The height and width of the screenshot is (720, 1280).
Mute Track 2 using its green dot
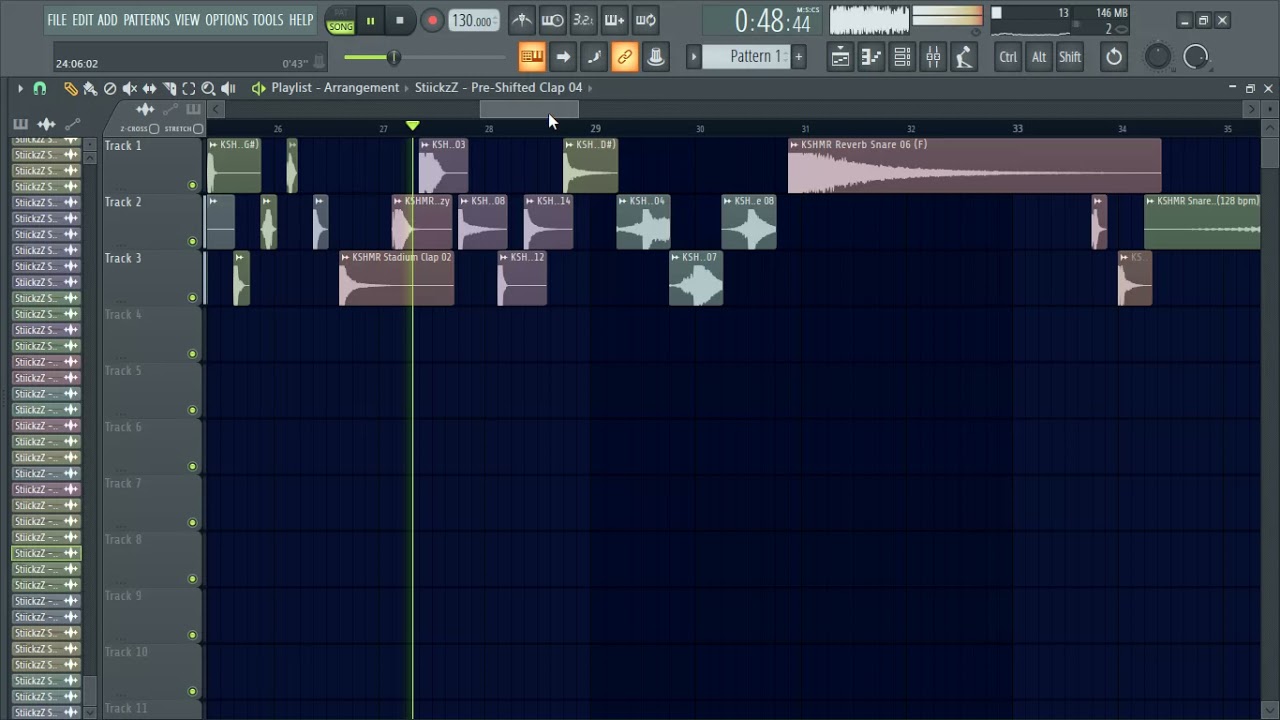192,241
